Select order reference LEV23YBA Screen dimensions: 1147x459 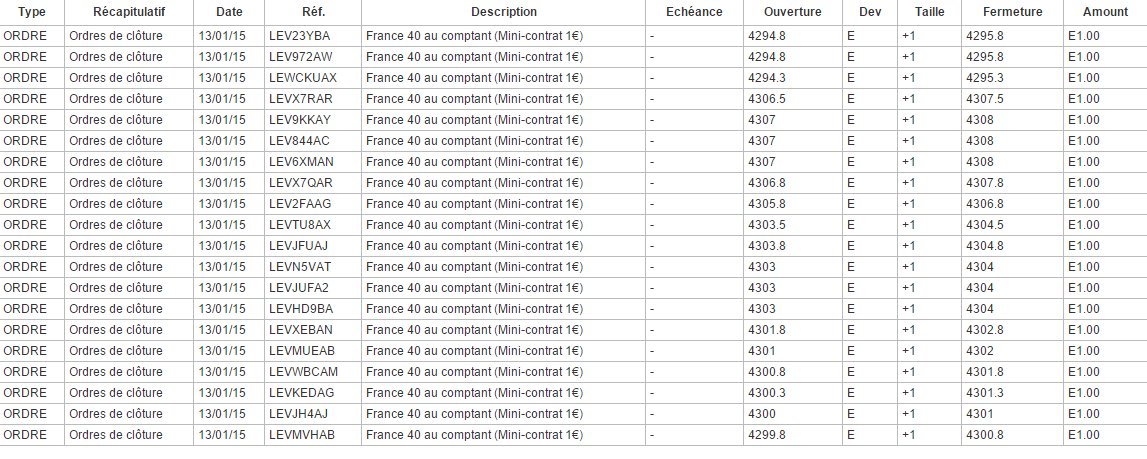(x=300, y=36)
